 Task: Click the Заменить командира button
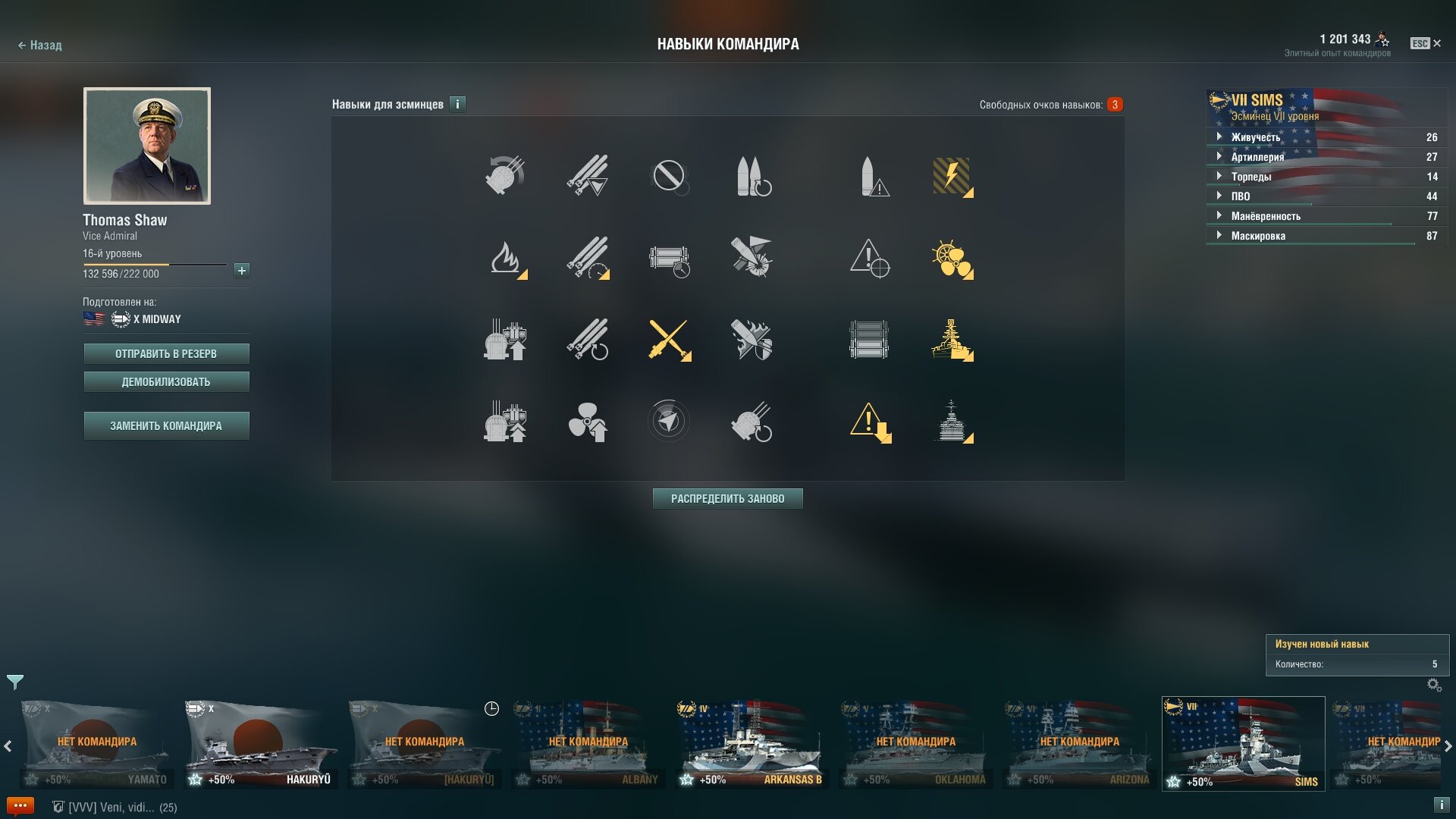166,425
